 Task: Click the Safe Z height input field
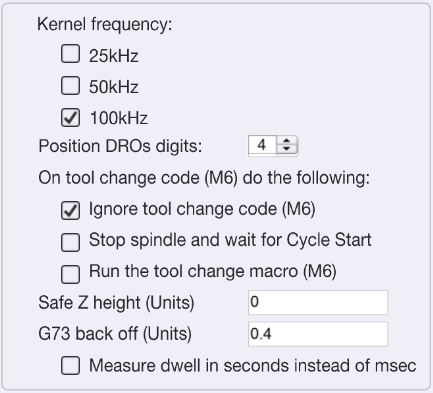point(318,302)
